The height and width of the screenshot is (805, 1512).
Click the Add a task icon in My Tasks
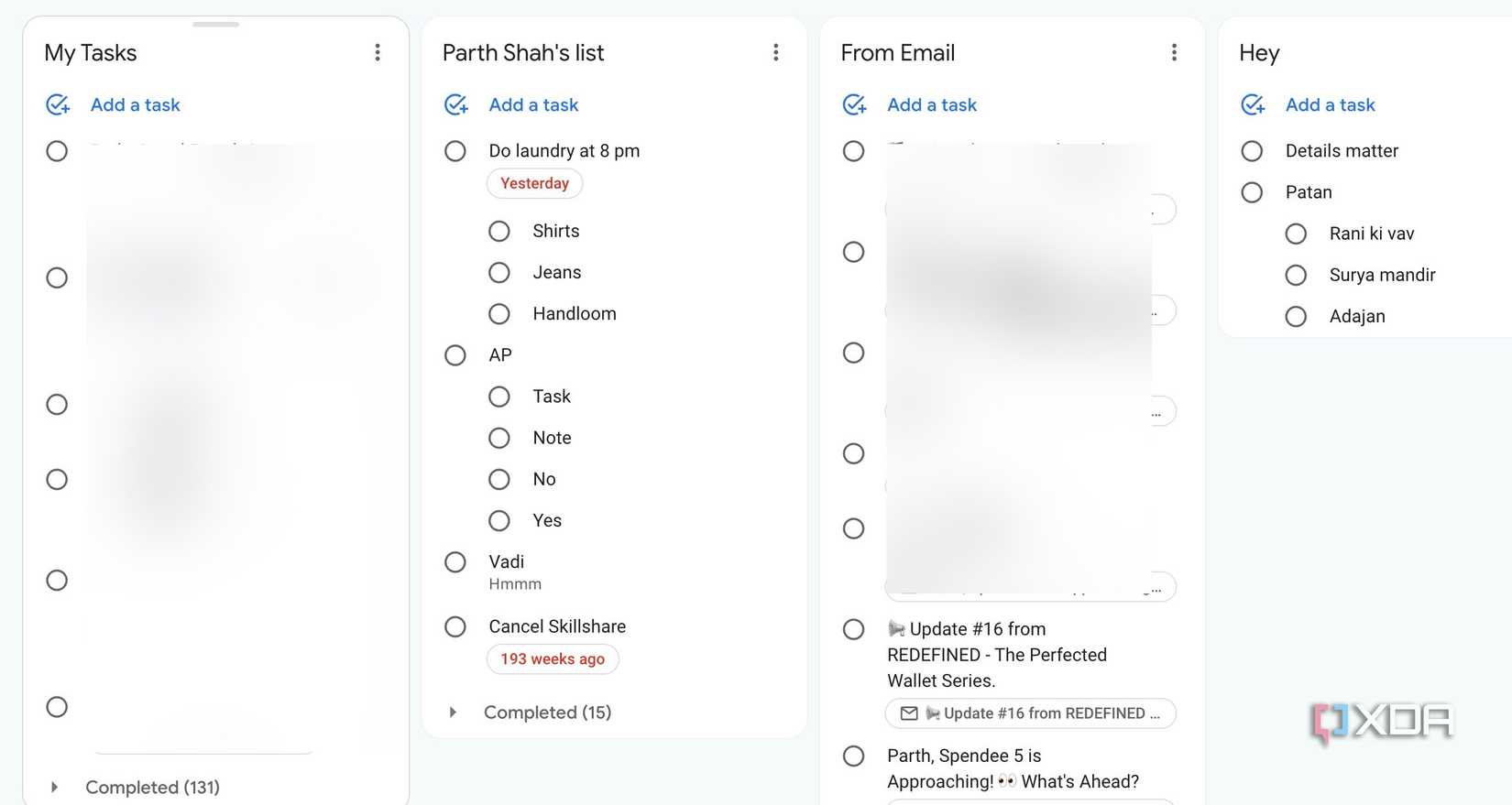coord(58,104)
